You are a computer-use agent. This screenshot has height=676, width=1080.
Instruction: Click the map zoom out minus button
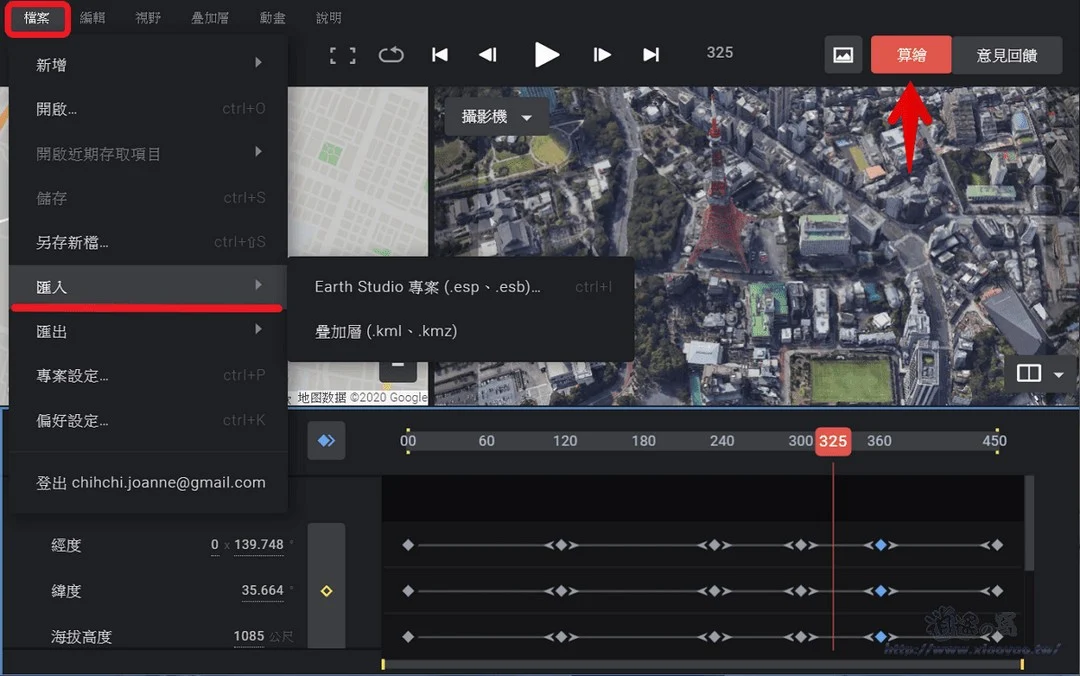(397, 367)
